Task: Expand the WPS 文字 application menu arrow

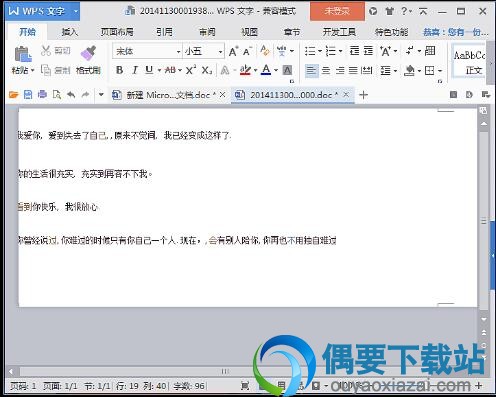Action: point(76,11)
